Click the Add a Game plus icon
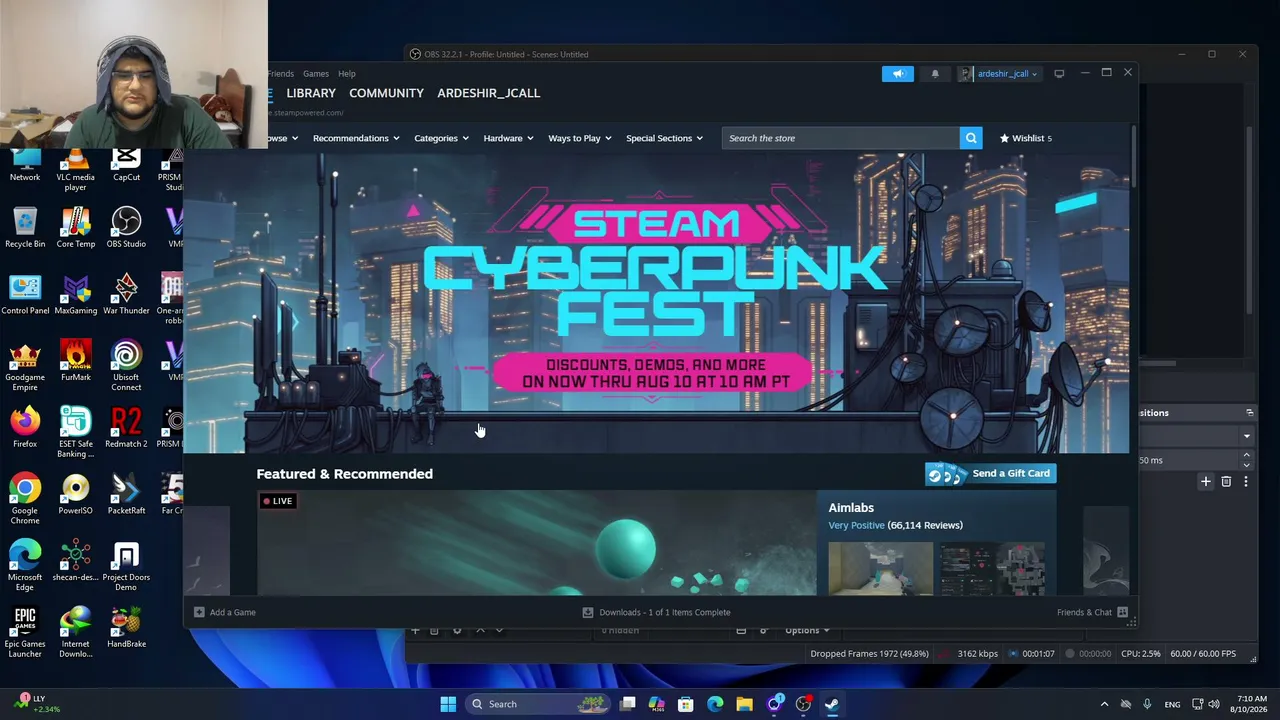 199,612
